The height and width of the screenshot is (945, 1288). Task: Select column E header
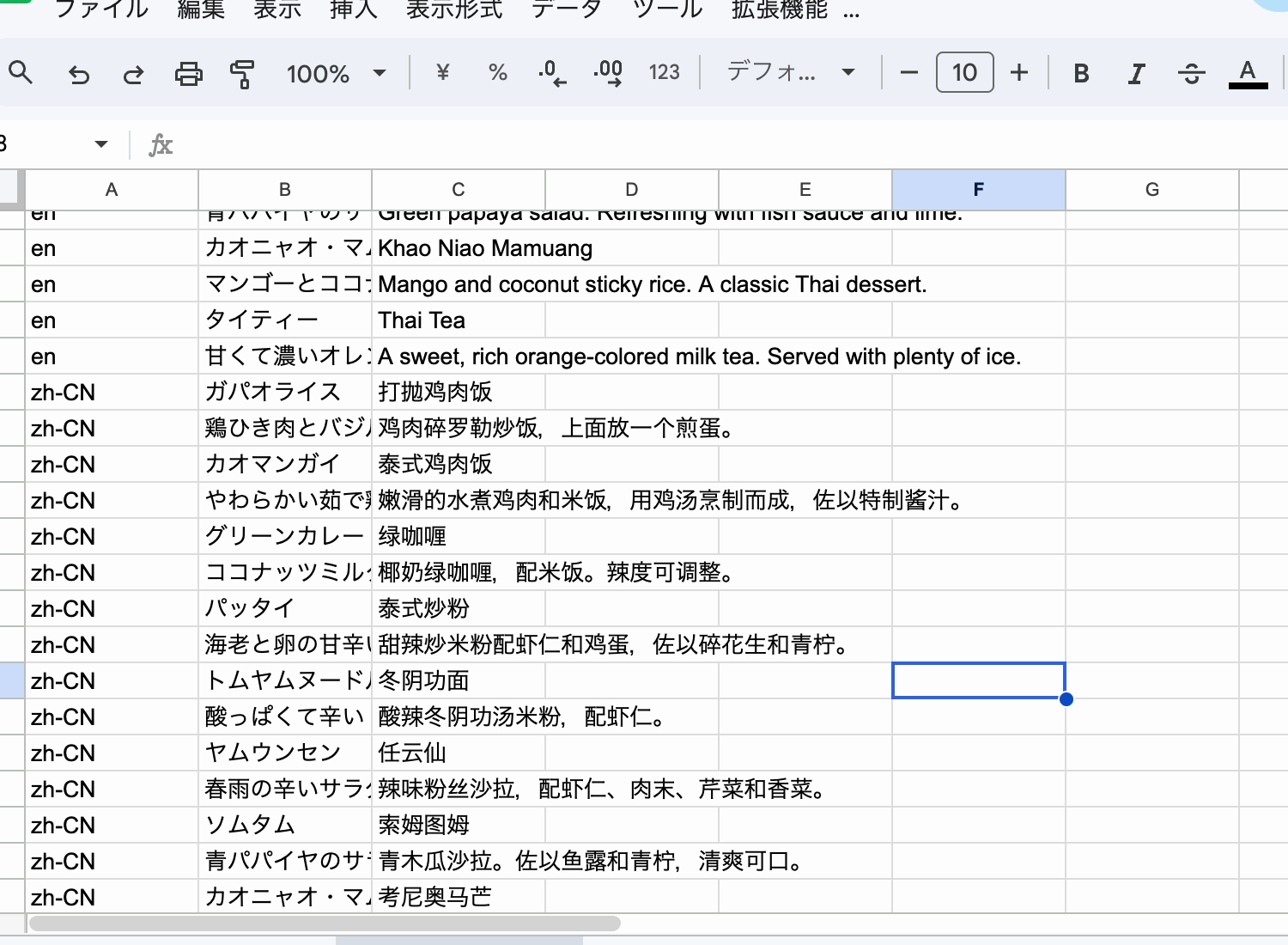click(805, 190)
